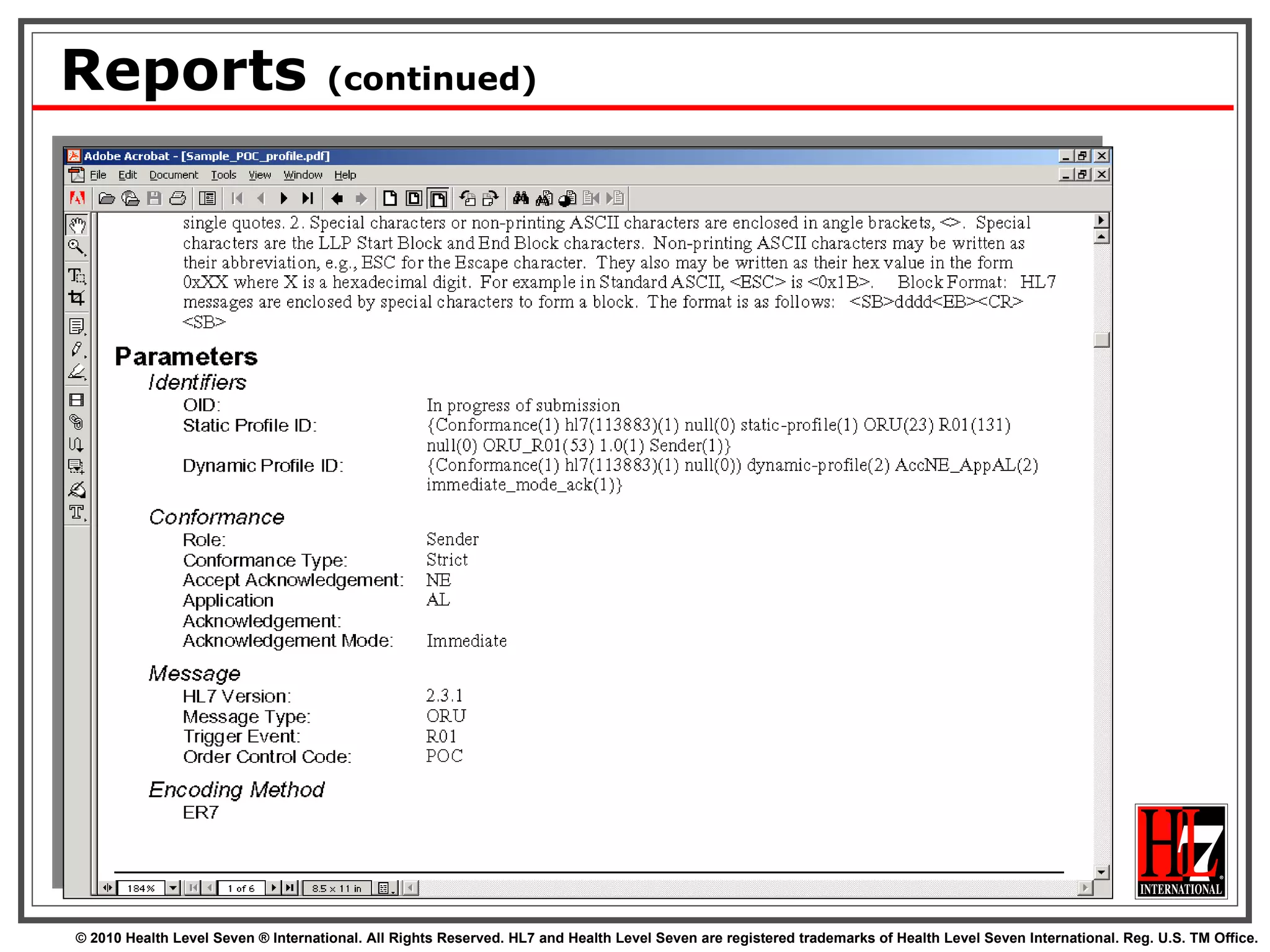The width and height of the screenshot is (1270, 952).
Task: Click the vertical scrollbar up arrow
Action: pos(1101,237)
